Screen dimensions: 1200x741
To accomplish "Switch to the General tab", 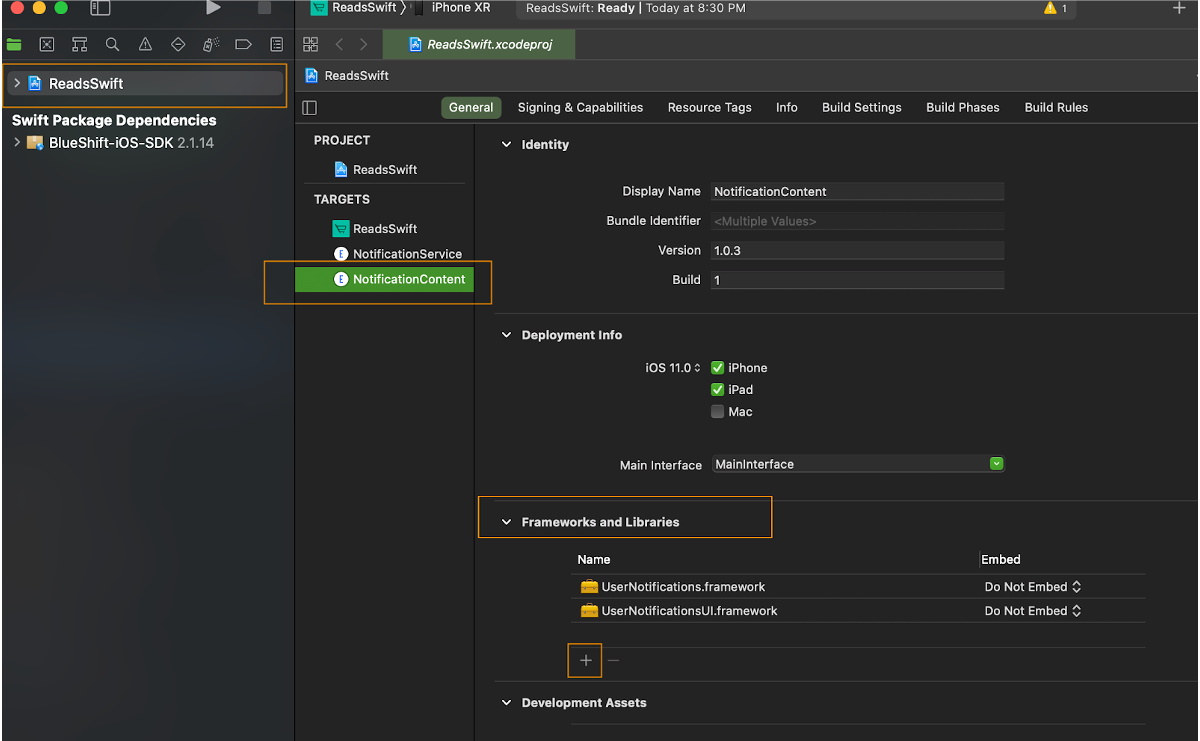I will coord(471,107).
